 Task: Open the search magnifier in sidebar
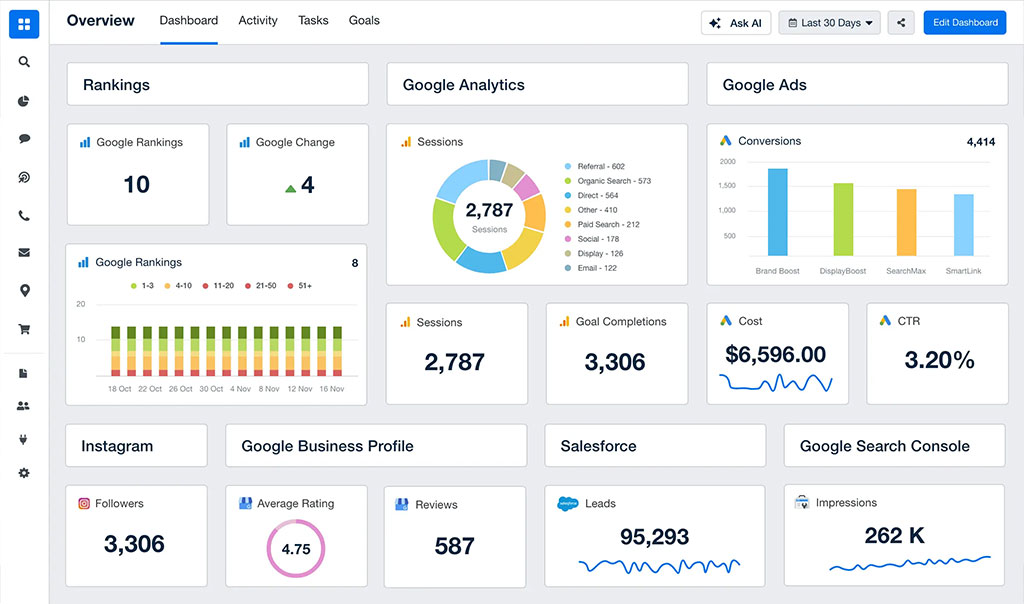click(24, 62)
